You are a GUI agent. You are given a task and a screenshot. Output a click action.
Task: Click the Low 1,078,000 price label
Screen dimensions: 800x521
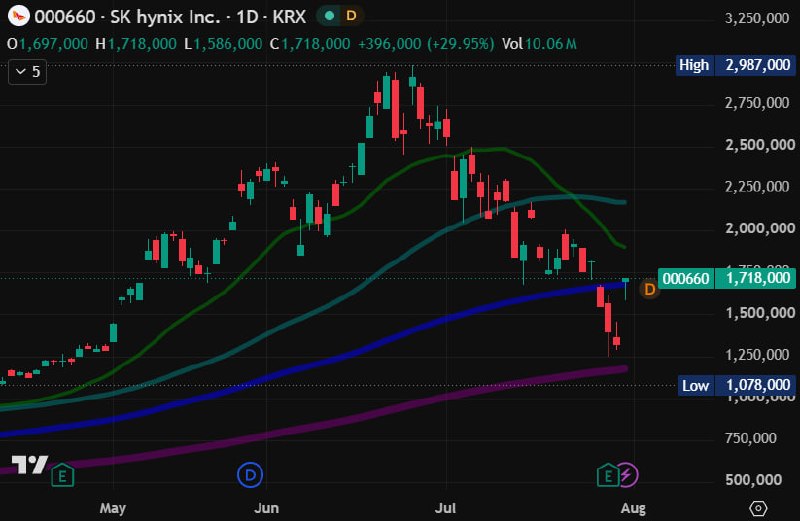click(x=736, y=385)
